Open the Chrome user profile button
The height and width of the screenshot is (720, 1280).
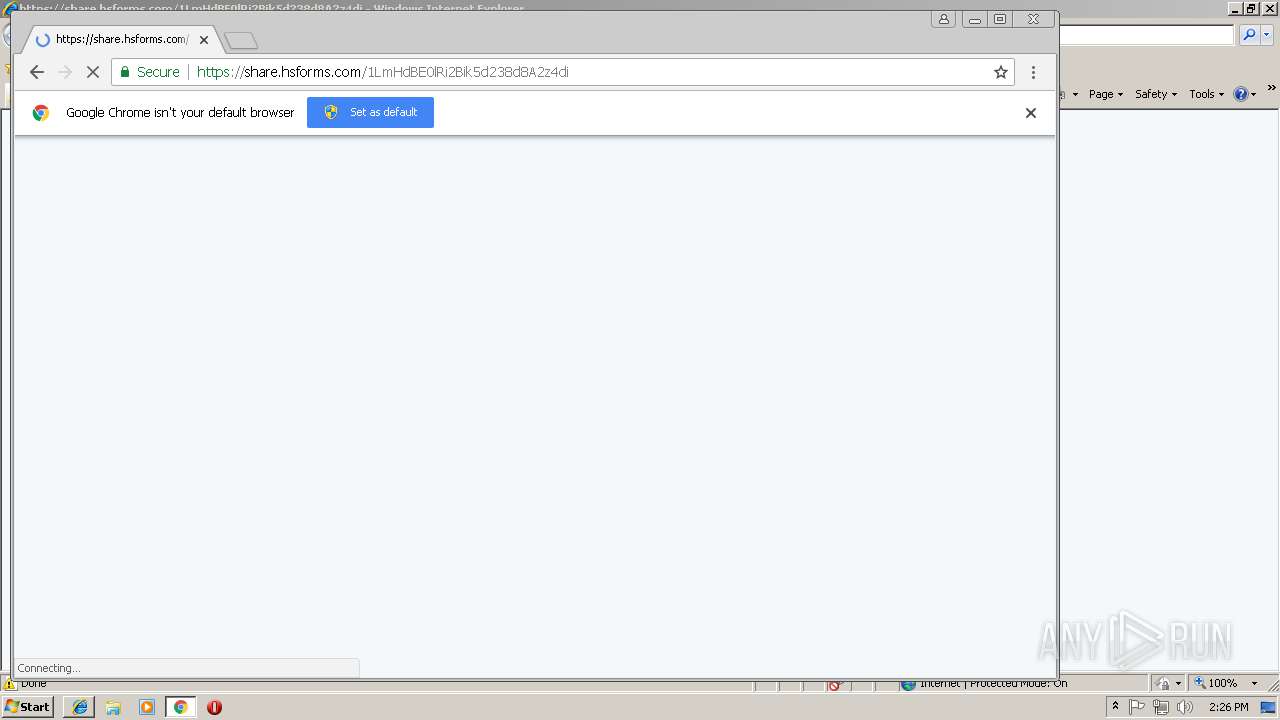pyautogui.click(x=943, y=19)
